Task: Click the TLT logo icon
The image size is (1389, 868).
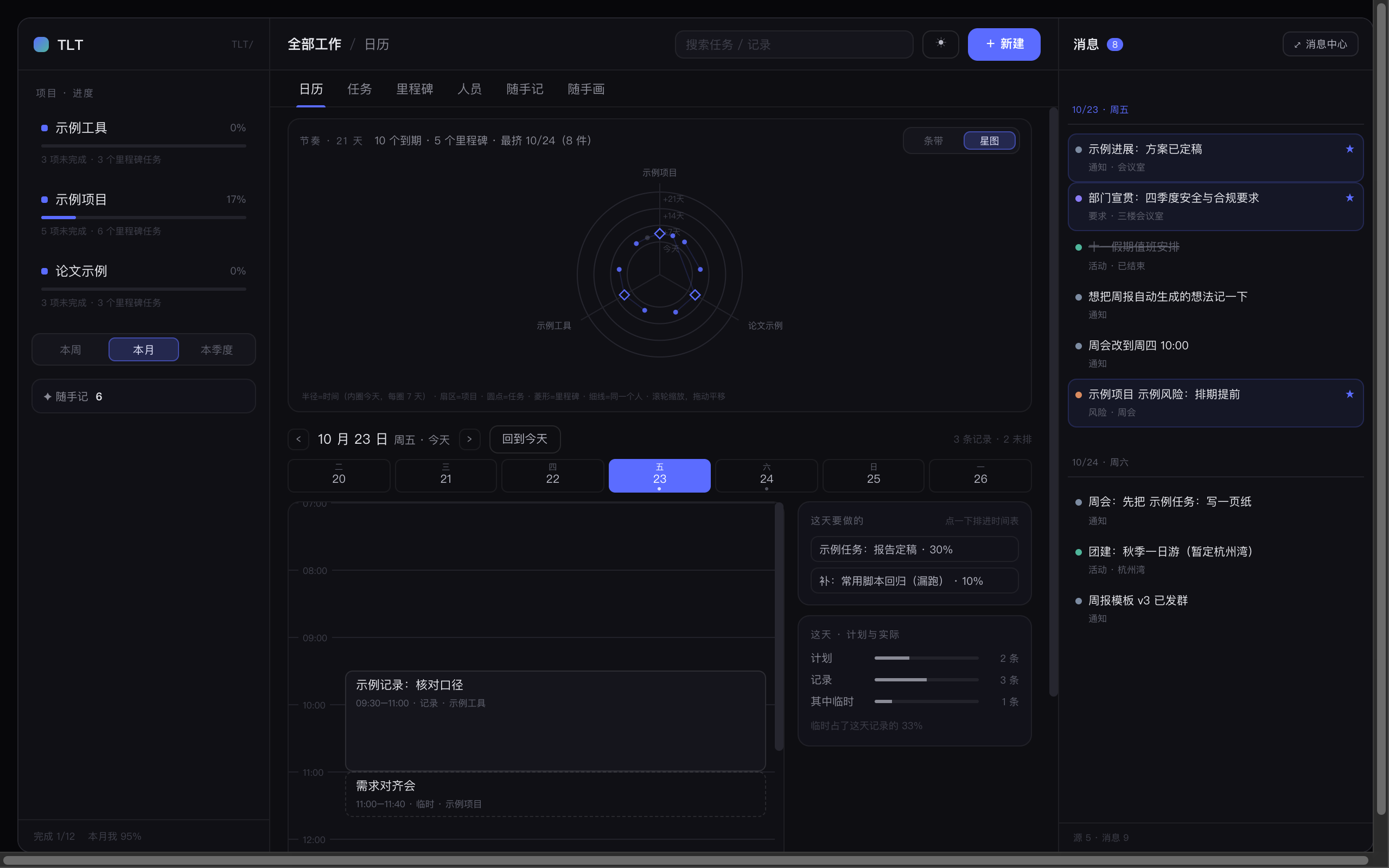Action: click(x=41, y=44)
